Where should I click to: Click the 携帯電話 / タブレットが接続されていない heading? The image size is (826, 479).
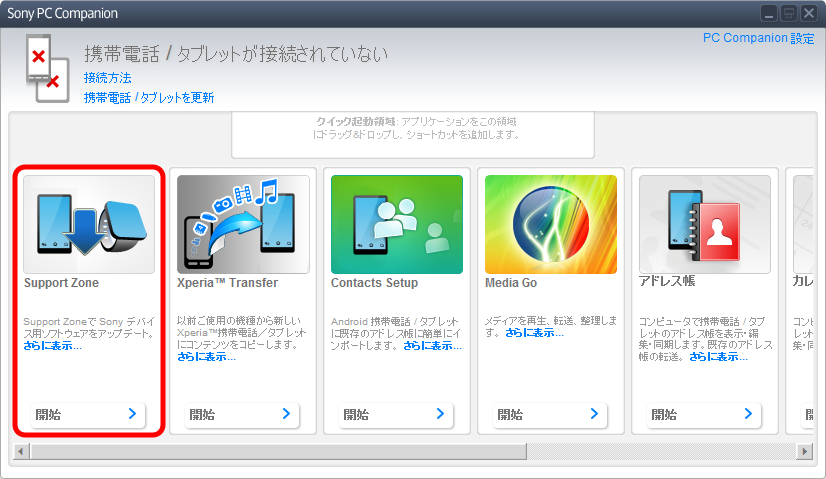[x=236, y=54]
